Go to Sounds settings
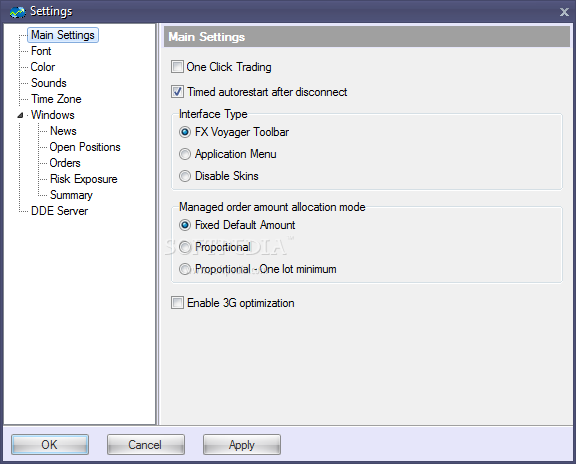This screenshot has width=576, height=464. (48, 83)
